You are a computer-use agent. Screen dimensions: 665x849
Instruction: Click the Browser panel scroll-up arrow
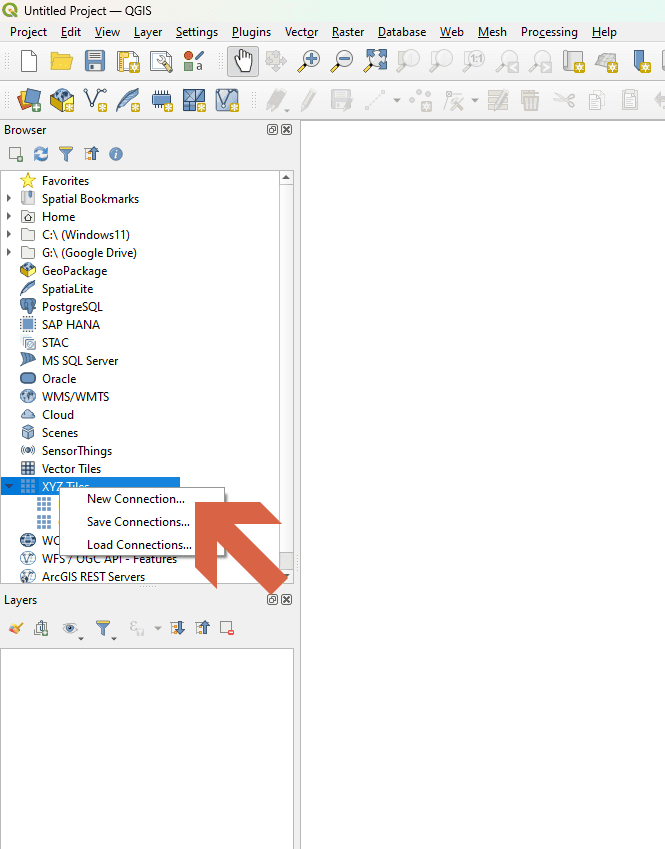(x=286, y=178)
